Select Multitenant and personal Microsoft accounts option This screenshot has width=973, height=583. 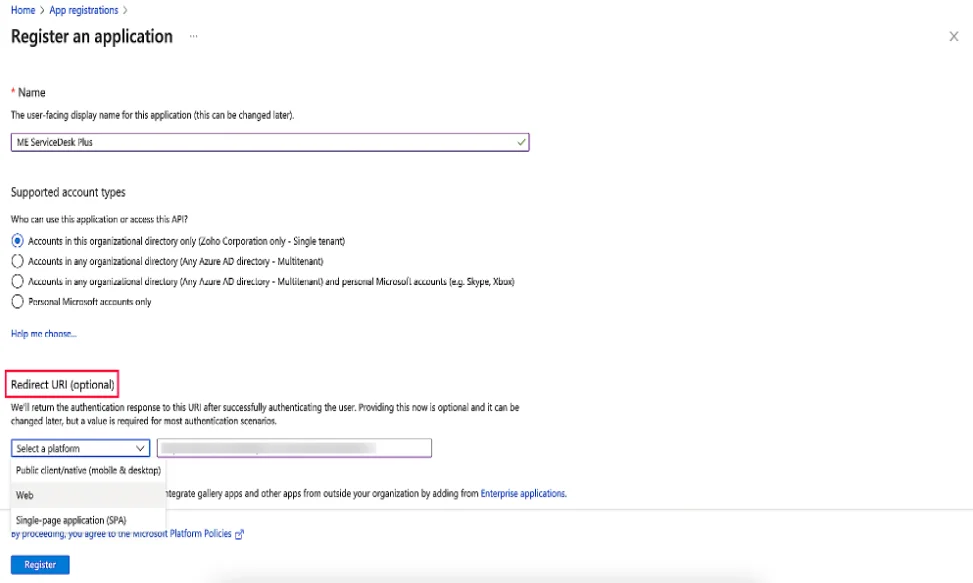17,282
